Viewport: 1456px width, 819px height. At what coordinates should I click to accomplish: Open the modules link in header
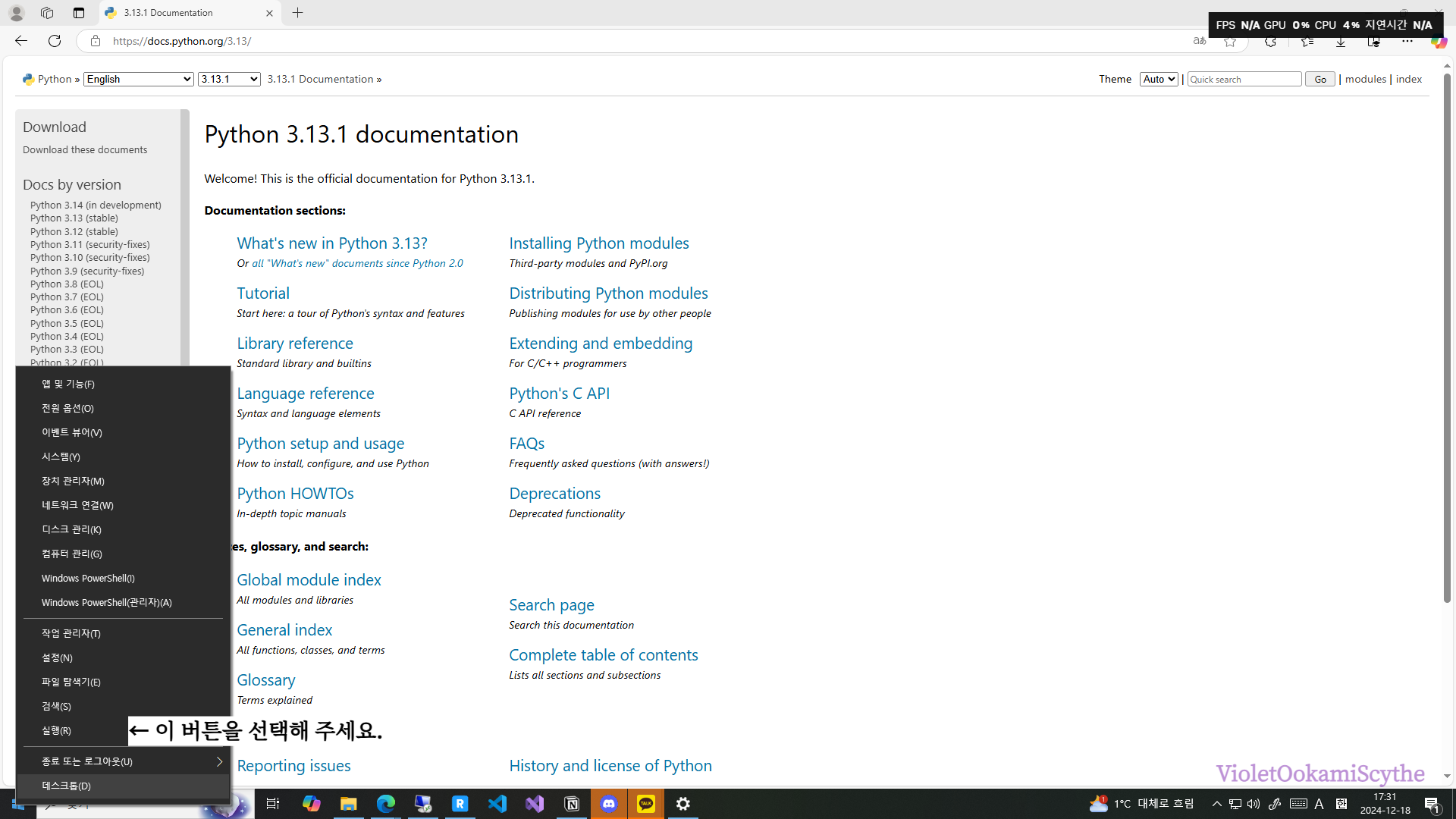pos(1365,79)
